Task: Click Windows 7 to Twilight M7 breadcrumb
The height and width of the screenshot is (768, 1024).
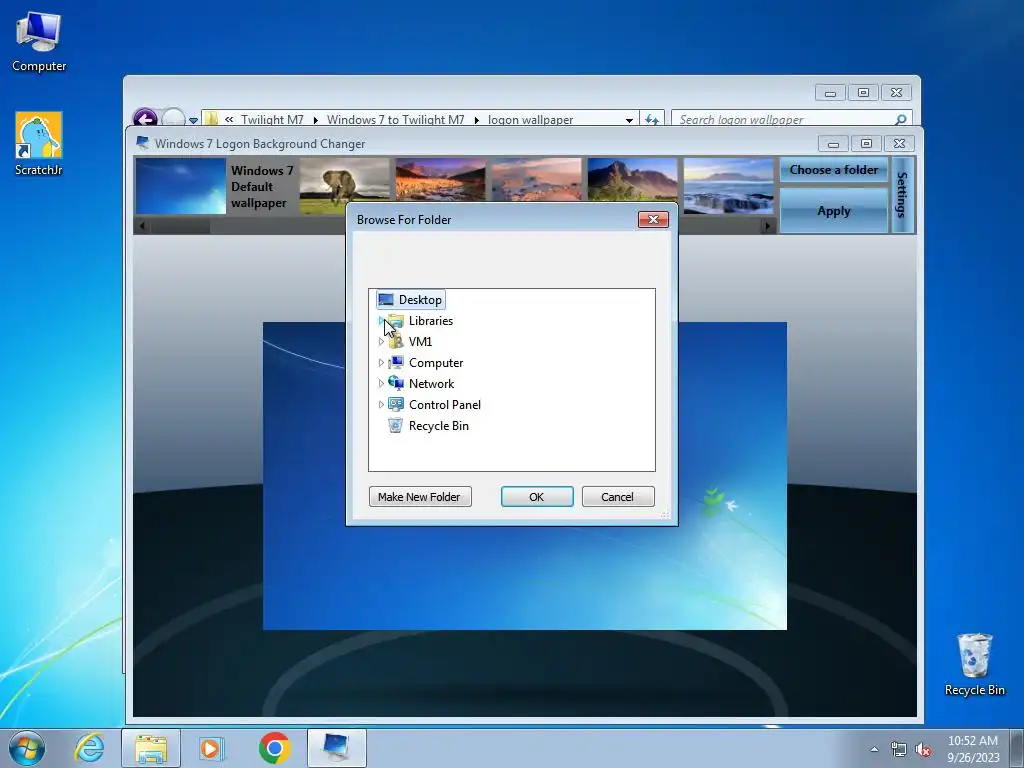Action: (x=395, y=120)
